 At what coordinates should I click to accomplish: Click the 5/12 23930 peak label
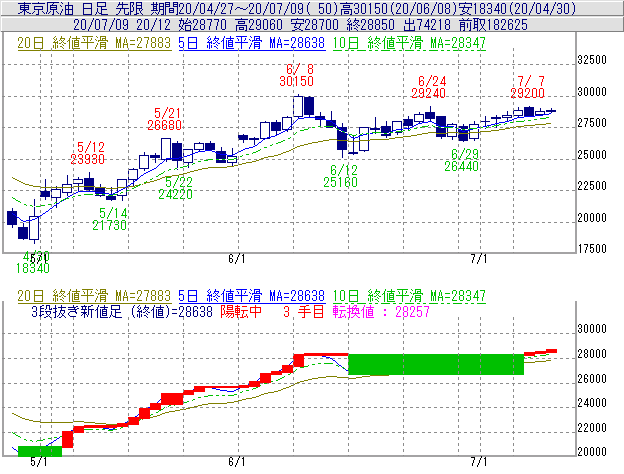point(88,153)
